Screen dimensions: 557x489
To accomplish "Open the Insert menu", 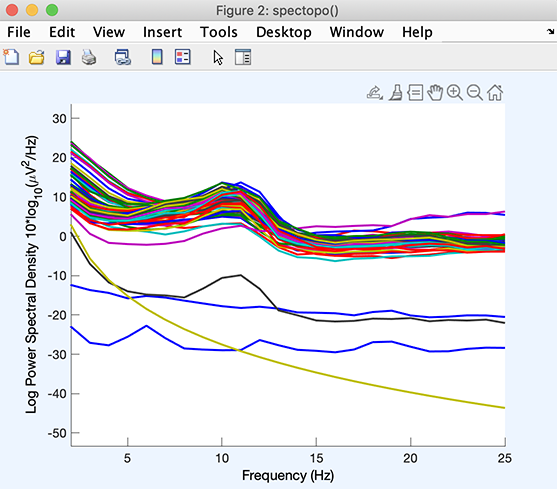I will (162, 32).
